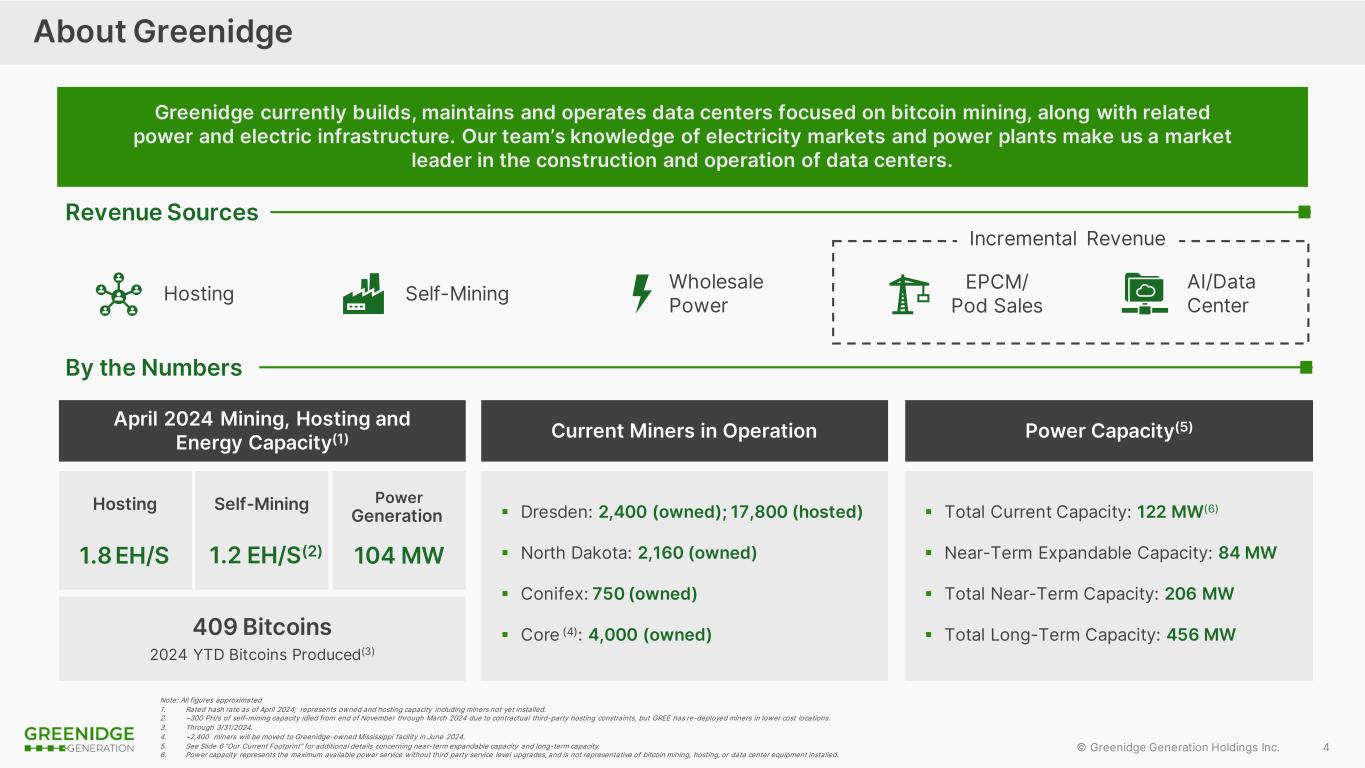Click footnote 1 about rated hash rate

(x=353, y=709)
